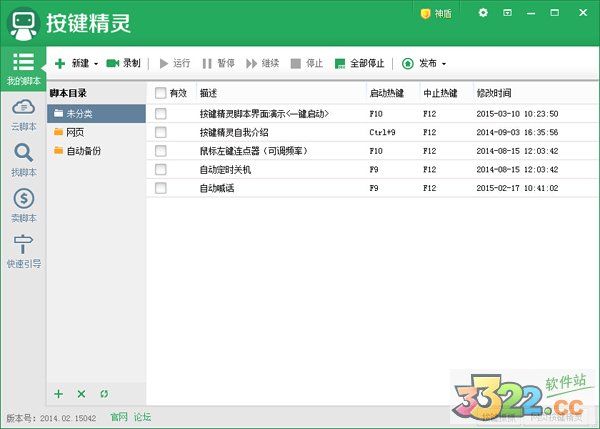Toggle the 有效 select-all header checkbox
Image resolution: width=600 pixels, height=429 pixels.
point(161,93)
